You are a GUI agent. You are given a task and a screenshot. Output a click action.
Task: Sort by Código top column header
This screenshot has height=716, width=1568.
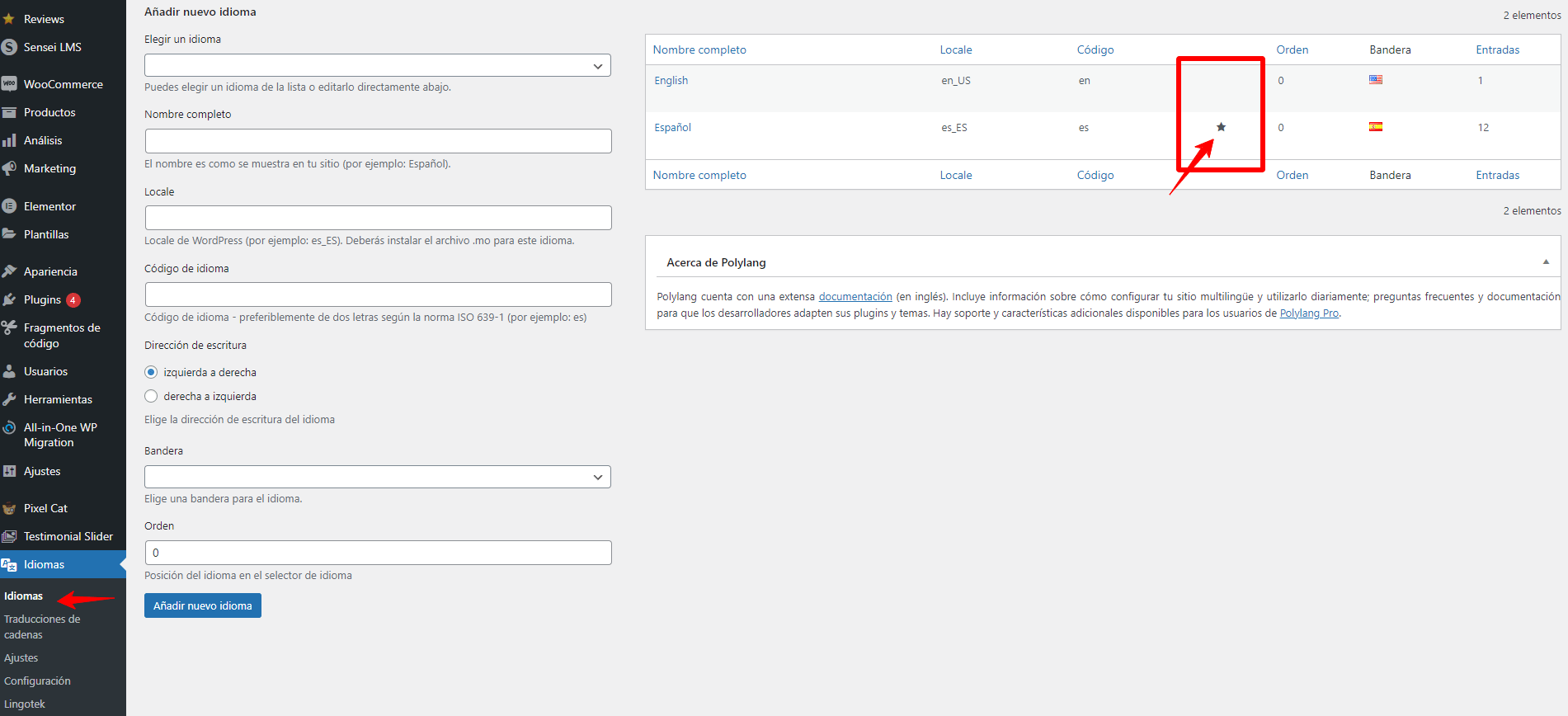pos(1095,49)
